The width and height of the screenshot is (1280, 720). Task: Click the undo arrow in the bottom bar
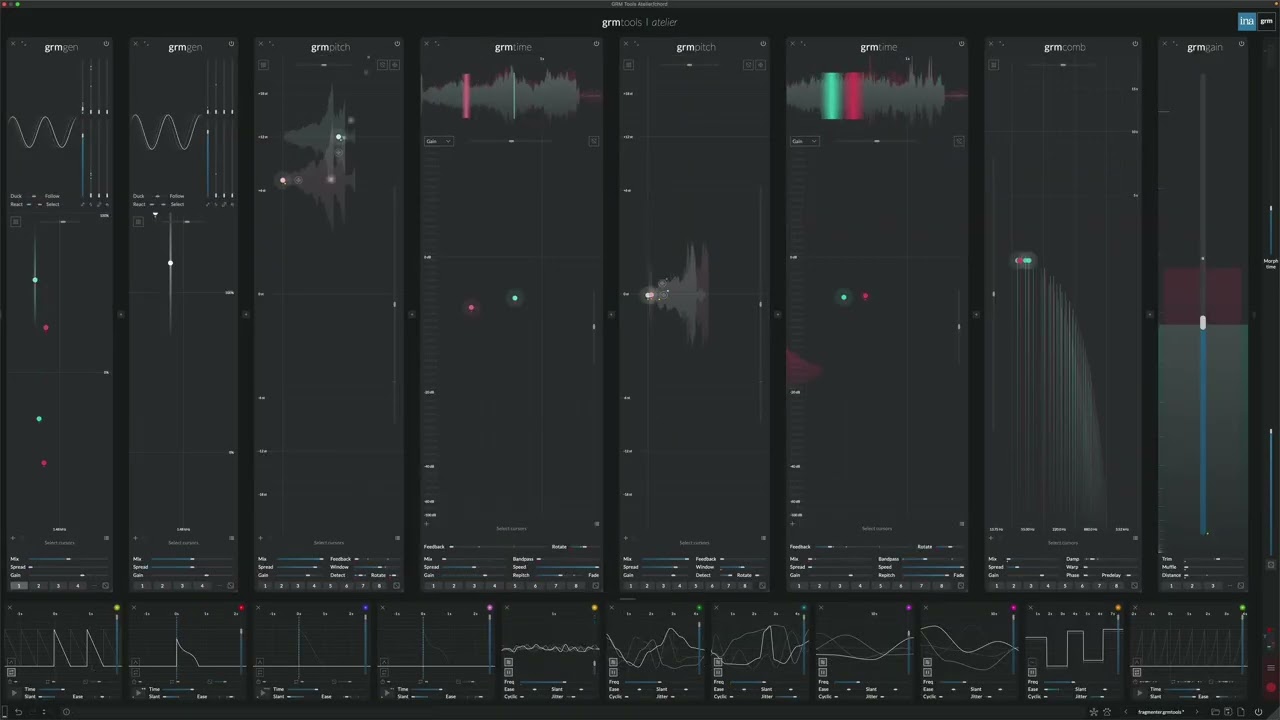click(18, 712)
